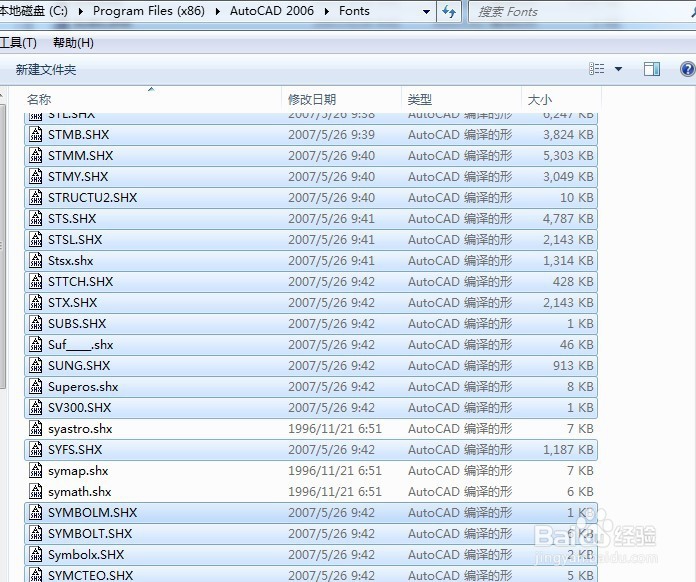Select the SV300.SHX file name
This screenshot has height=582, width=696.
coord(79,408)
